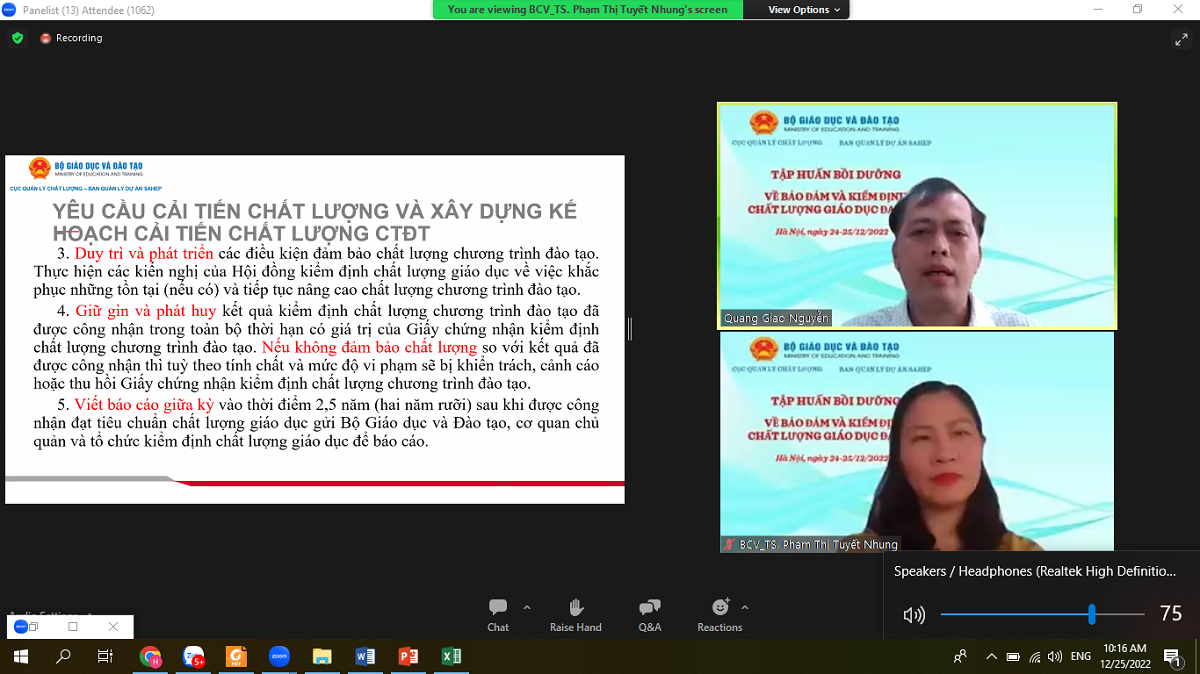1200x674 pixels.
Task: Open PowerPoint from the taskbar
Action: (x=408, y=656)
